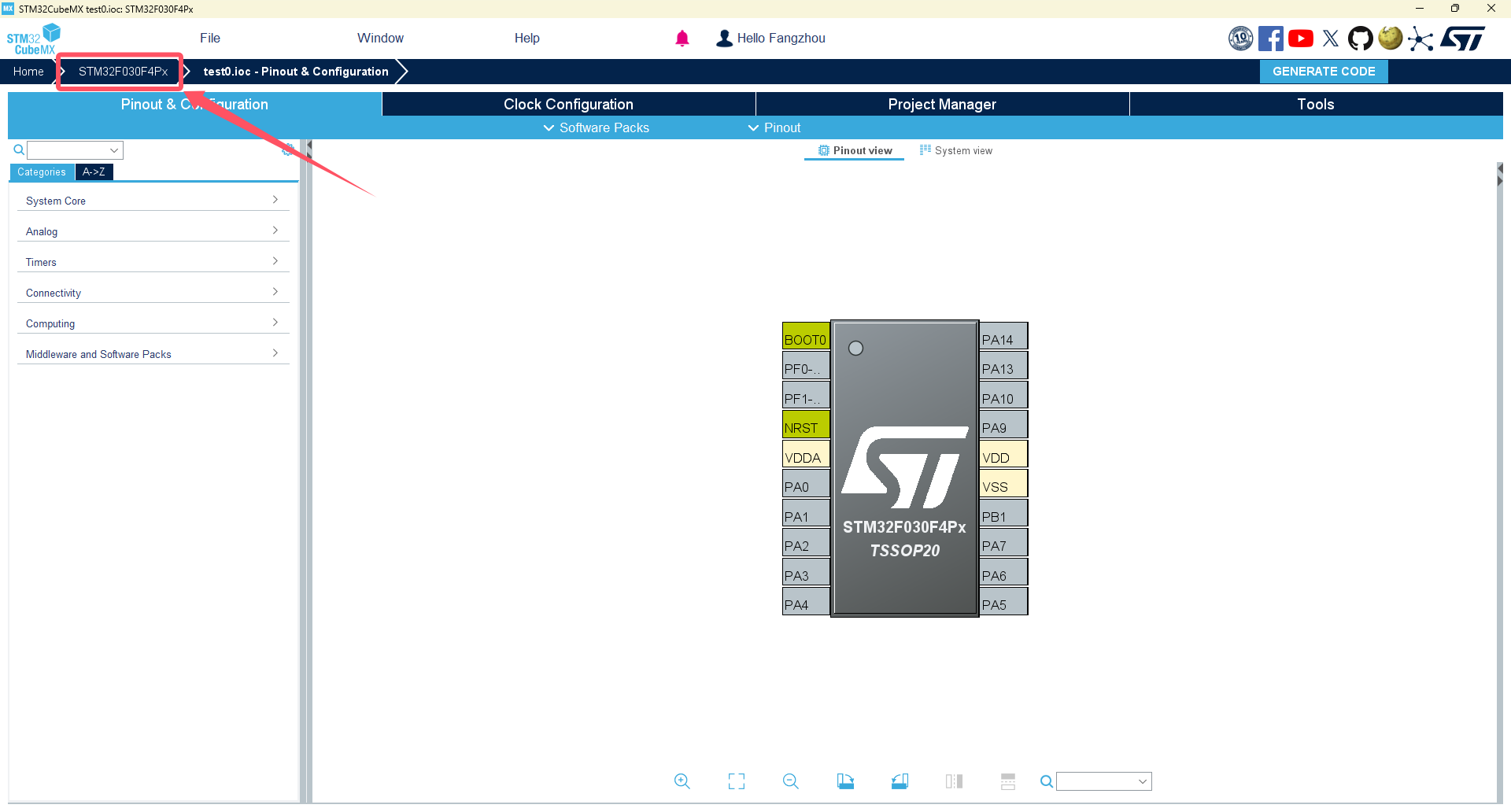The width and height of the screenshot is (1511, 812).
Task: Select the PA0 pin
Action: (806, 484)
